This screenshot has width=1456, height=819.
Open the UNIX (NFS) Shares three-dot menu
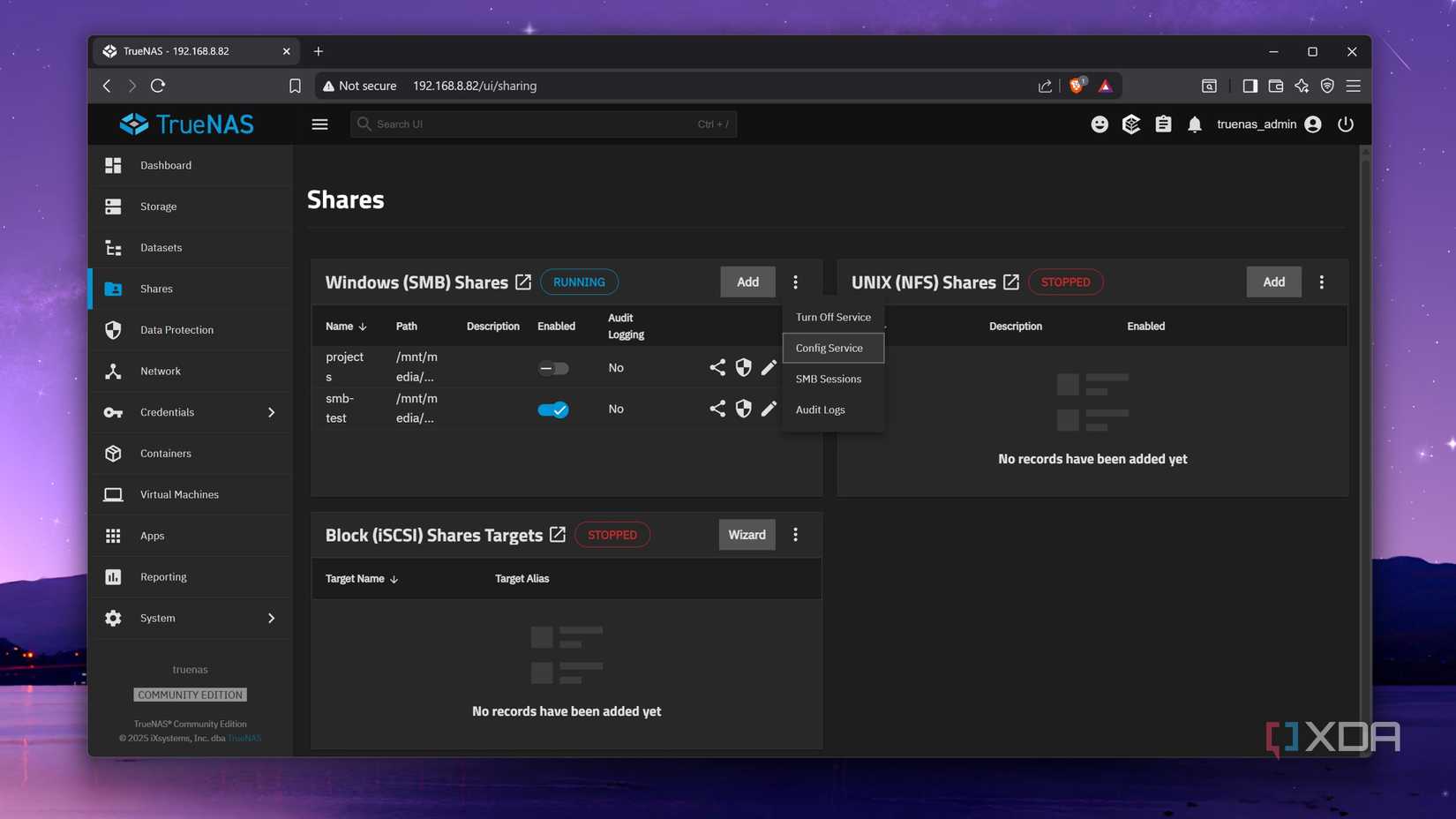(x=1322, y=282)
